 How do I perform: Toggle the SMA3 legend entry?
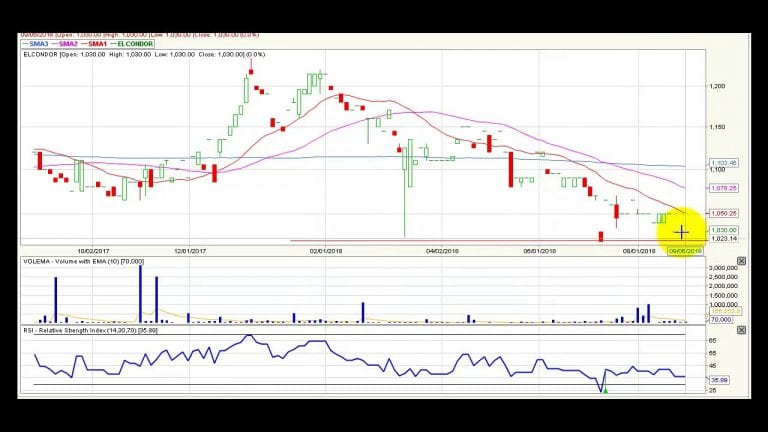(x=35, y=44)
